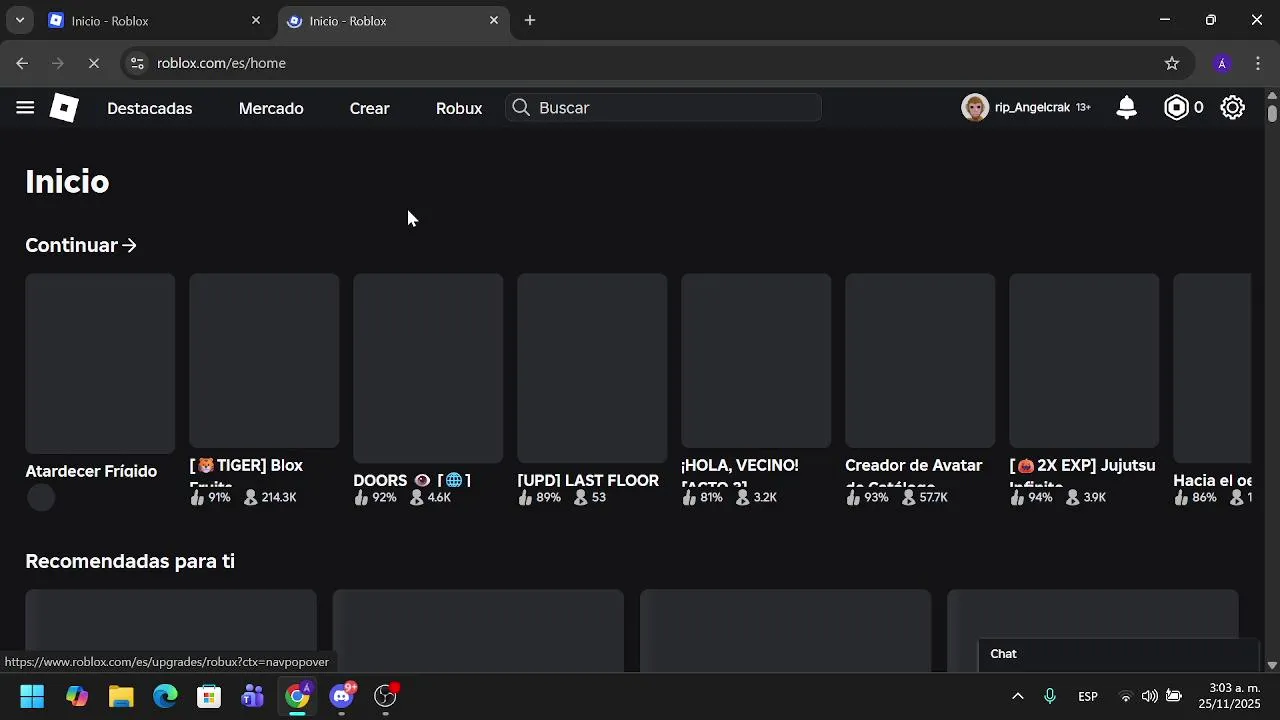
Task: Open Destacadas in the navigation bar
Action: [x=150, y=108]
